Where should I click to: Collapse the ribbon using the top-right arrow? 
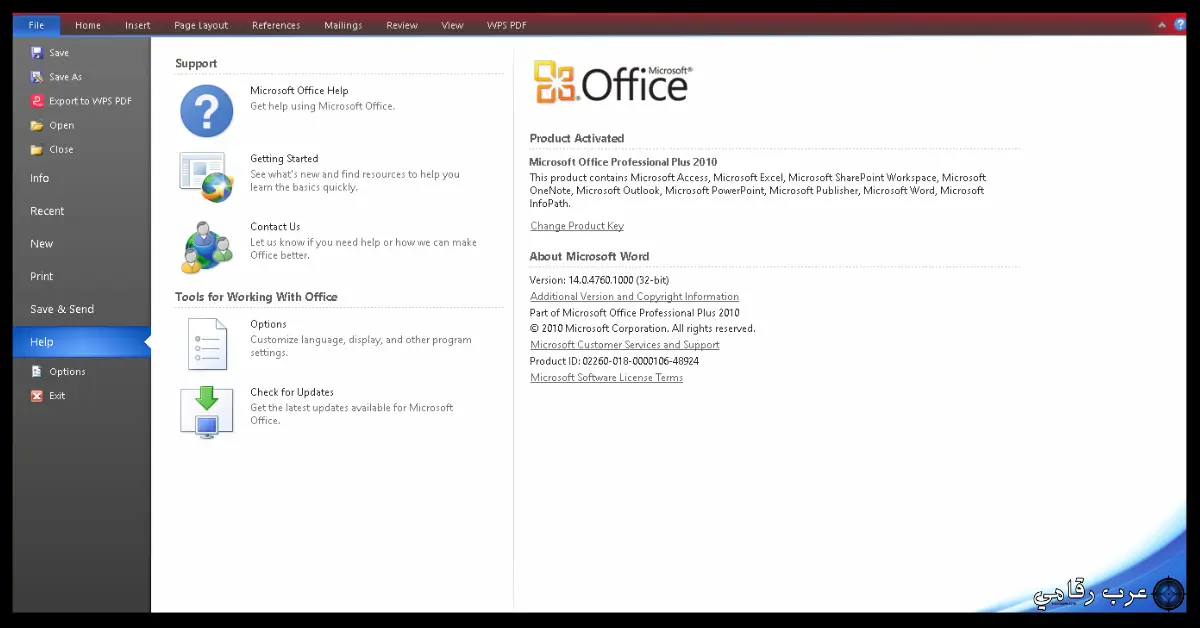(1162, 25)
